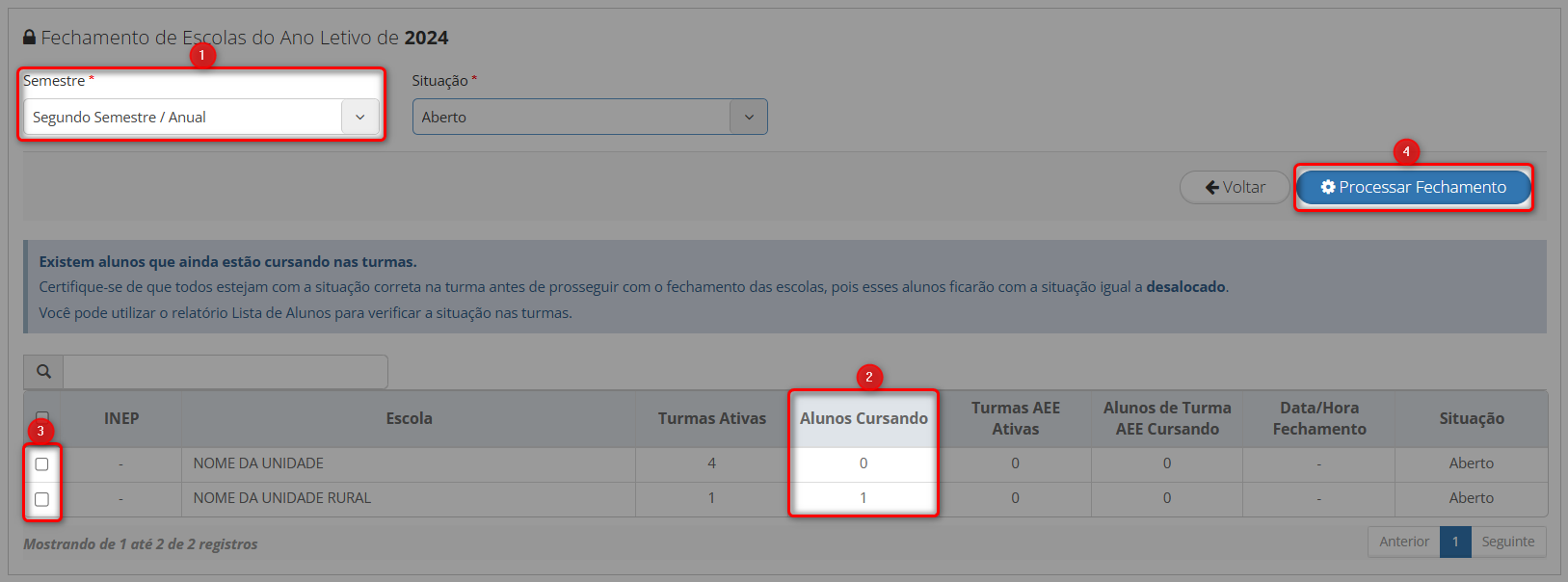Click the gear icon in Processar Fechamento

click(1327, 187)
